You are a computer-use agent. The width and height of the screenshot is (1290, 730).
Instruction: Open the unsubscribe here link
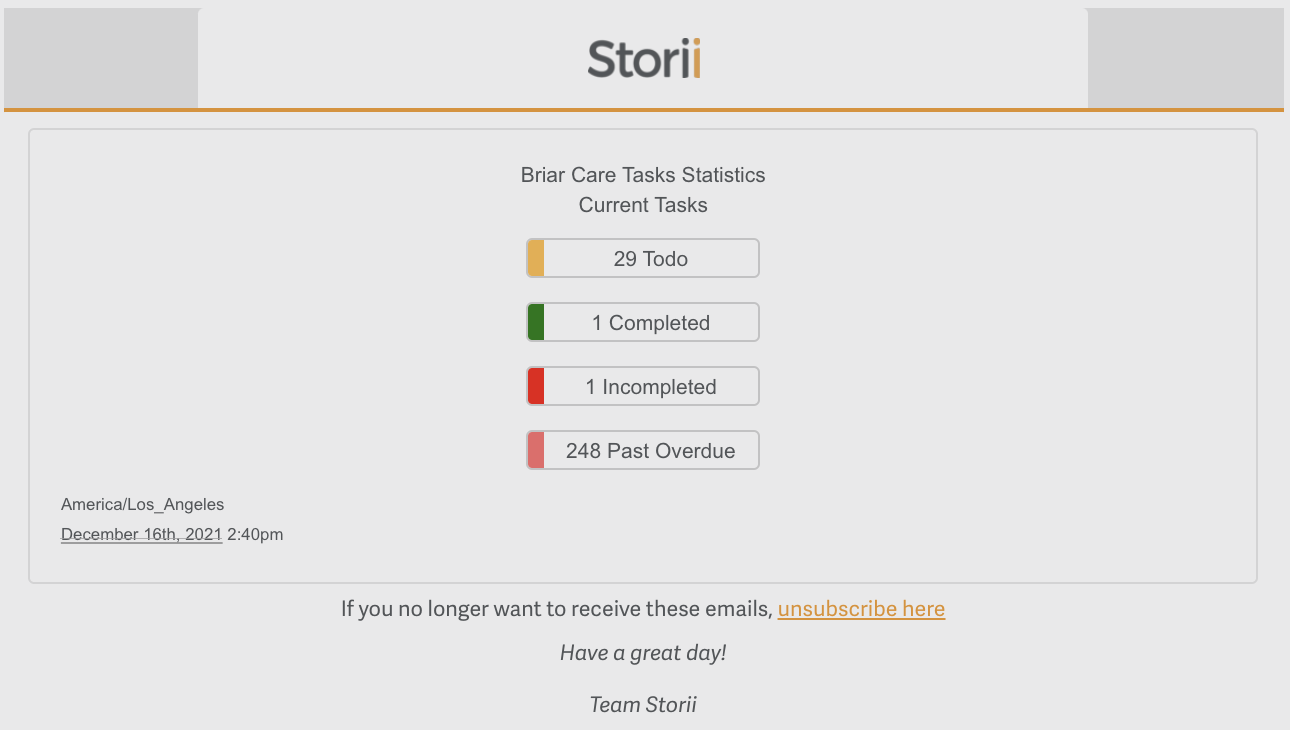(x=861, y=608)
